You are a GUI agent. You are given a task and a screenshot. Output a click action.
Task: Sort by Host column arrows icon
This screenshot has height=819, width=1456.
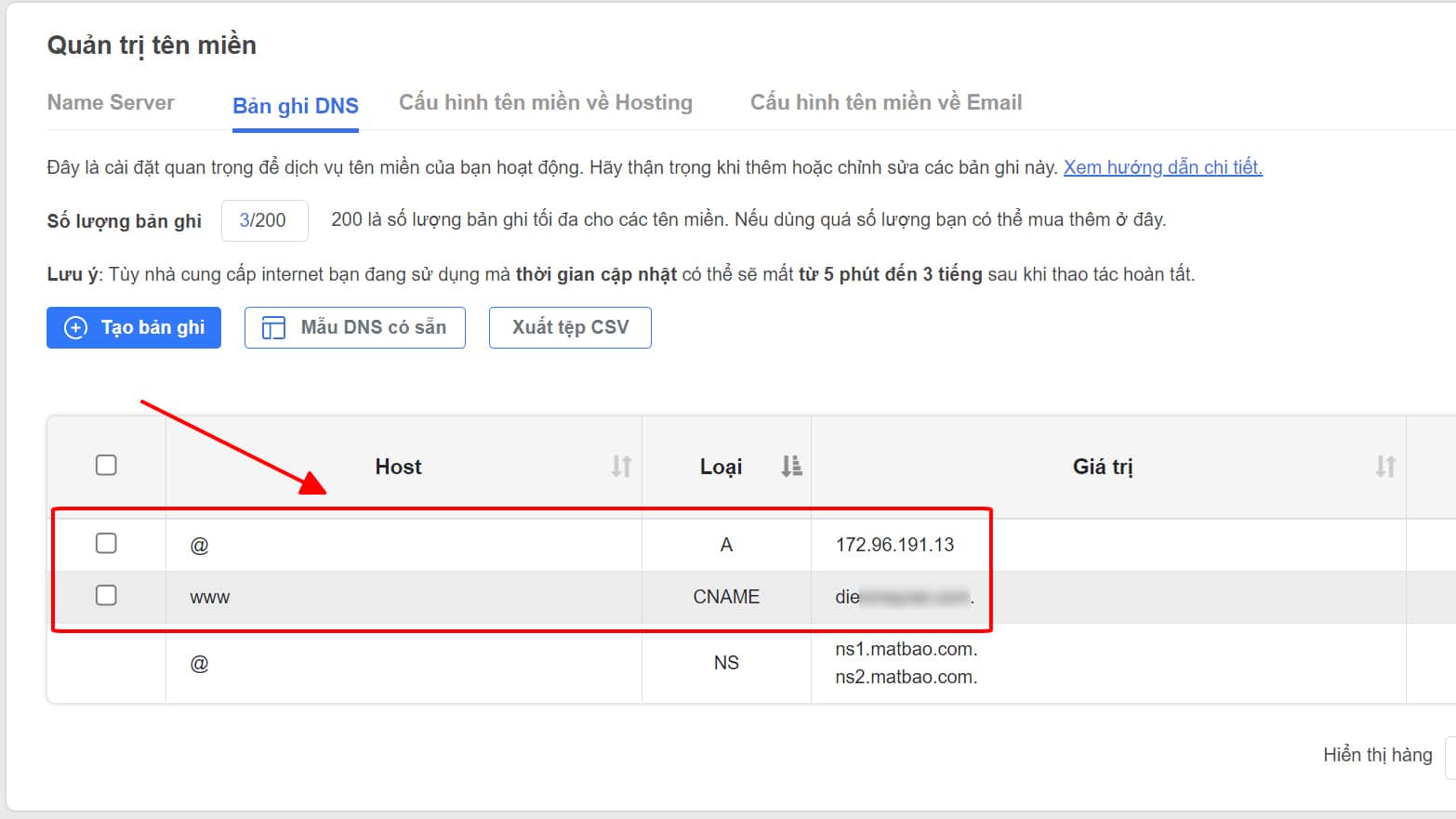tap(621, 467)
